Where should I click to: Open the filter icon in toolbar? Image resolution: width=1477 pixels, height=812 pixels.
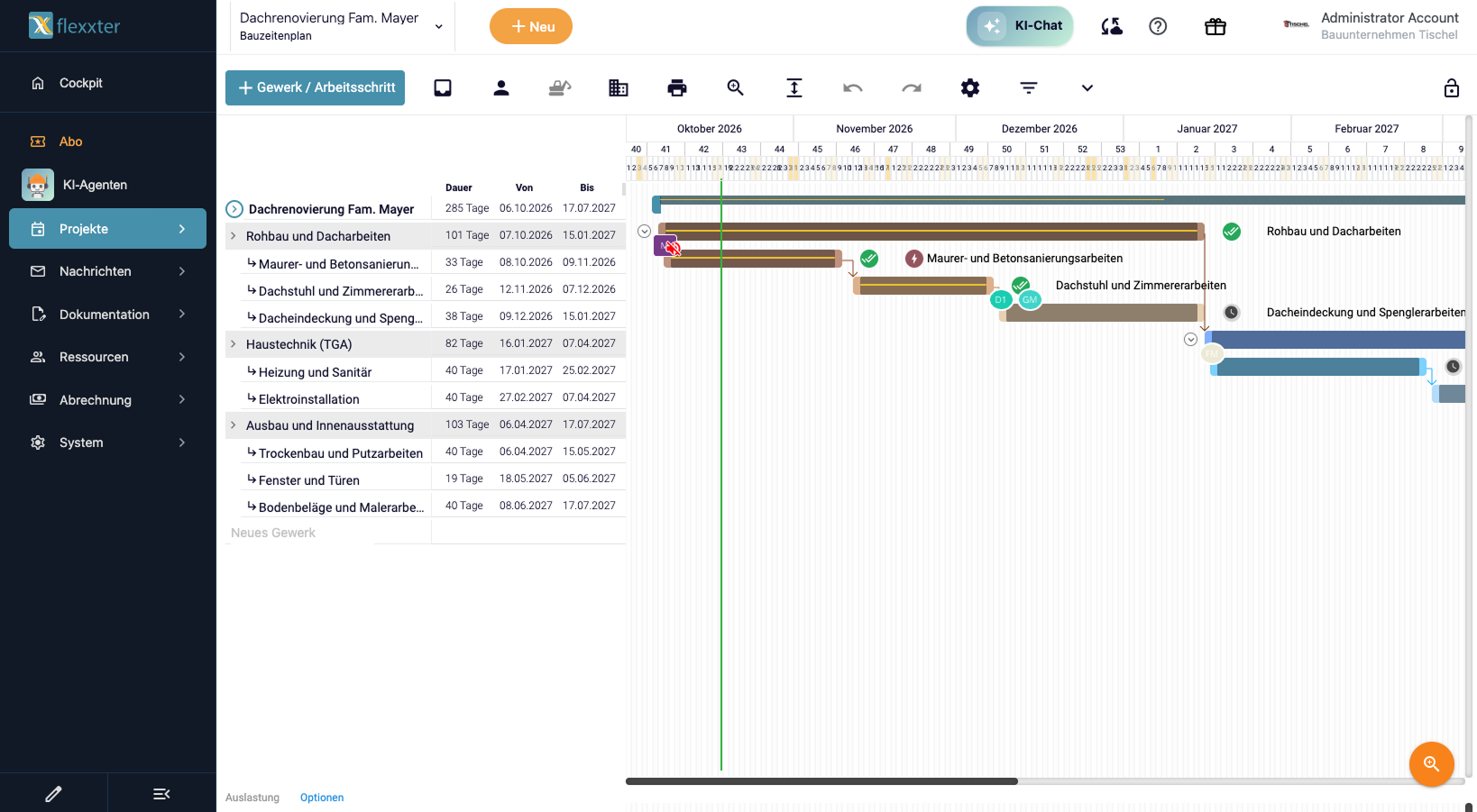pos(1029,87)
